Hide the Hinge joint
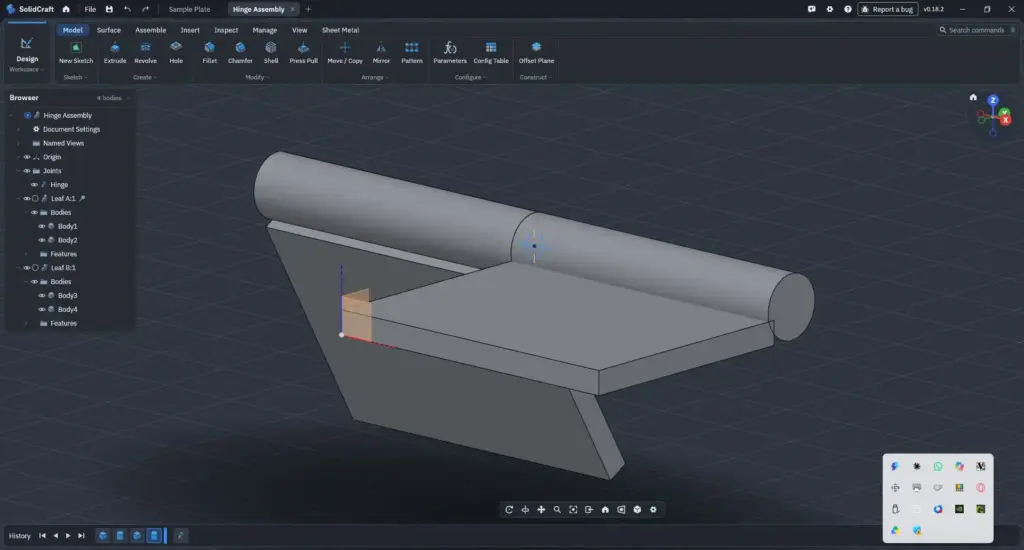 pos(34,184)
